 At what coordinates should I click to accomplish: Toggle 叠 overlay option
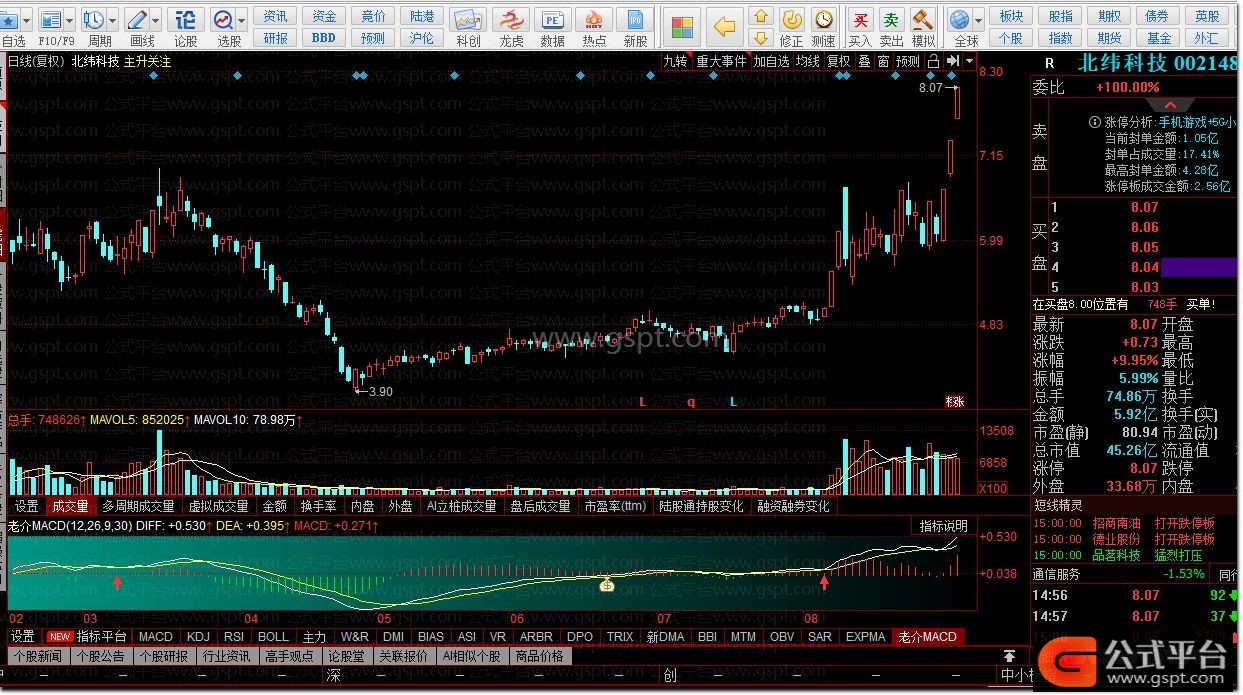[x=864, y=61]
